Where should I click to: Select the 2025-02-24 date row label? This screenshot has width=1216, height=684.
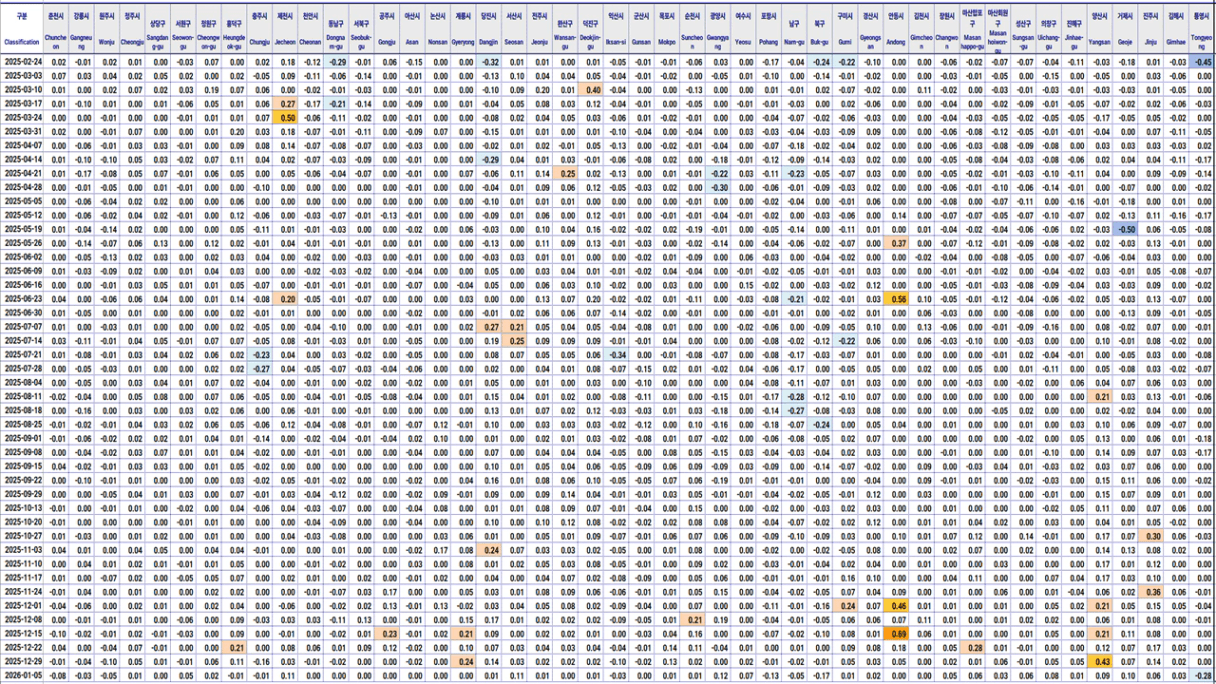point(22,62)
